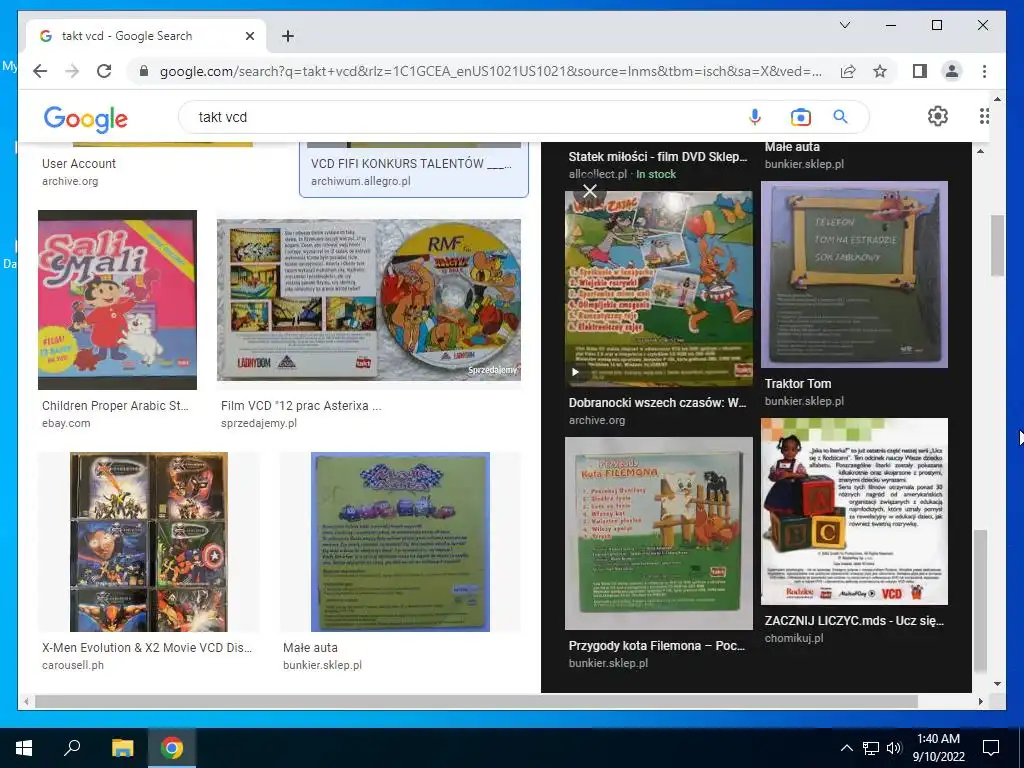Viewport: 1024px width, 768px height.
Task: Open the Windows notification center
Action: [x=991, y=748]
